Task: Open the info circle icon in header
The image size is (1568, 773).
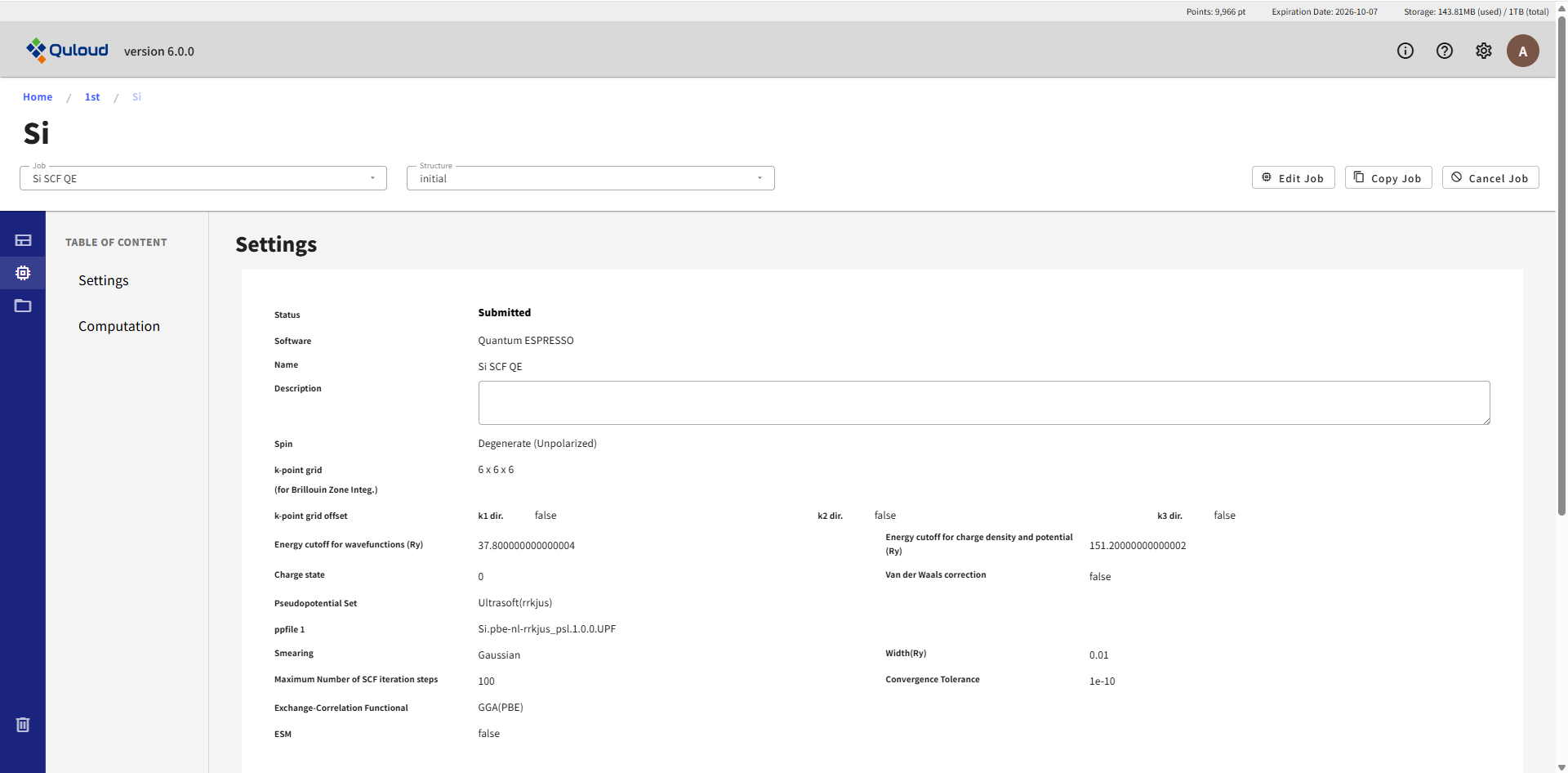Action: coord(1405,51)
